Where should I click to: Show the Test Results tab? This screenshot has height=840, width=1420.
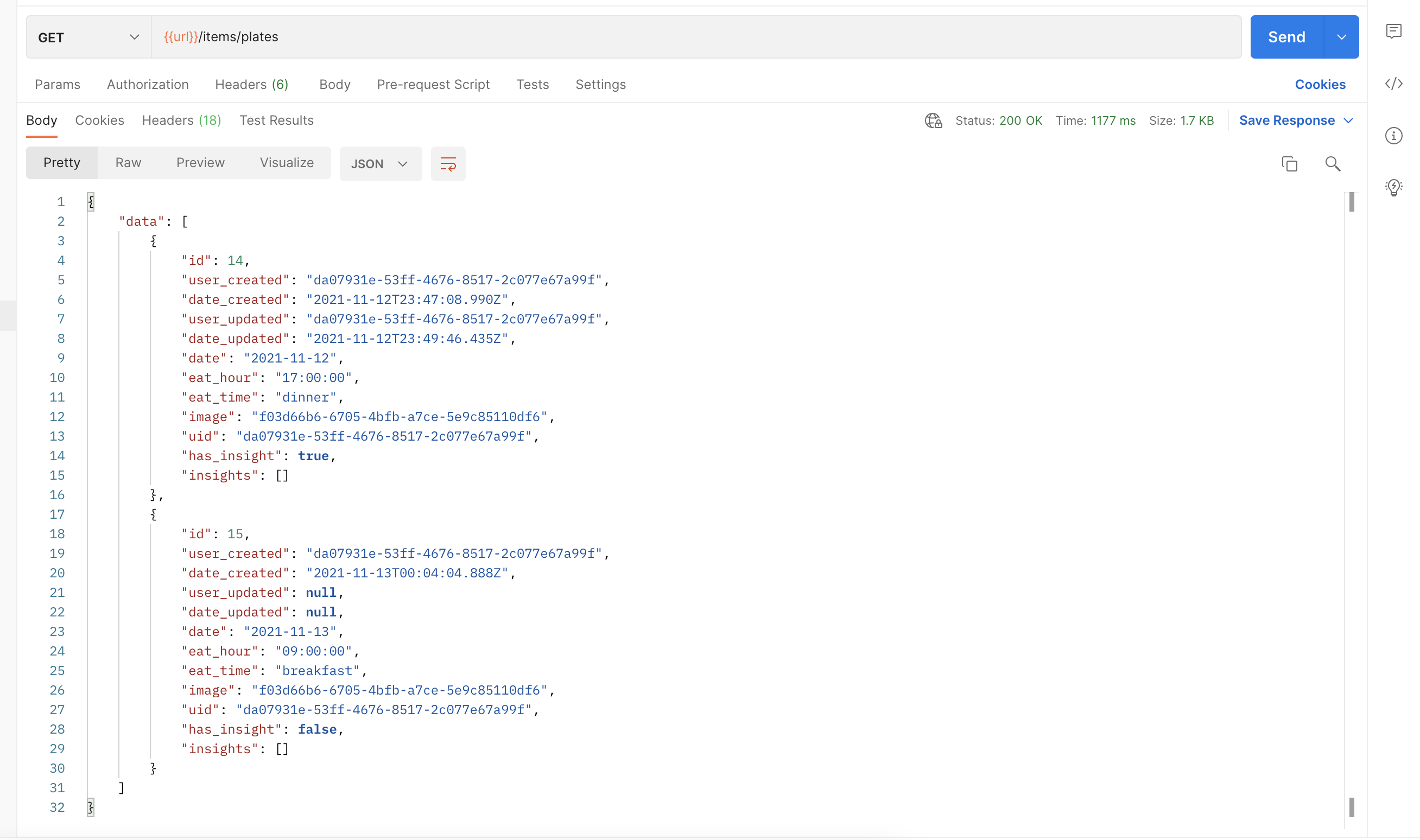(276, 120)
